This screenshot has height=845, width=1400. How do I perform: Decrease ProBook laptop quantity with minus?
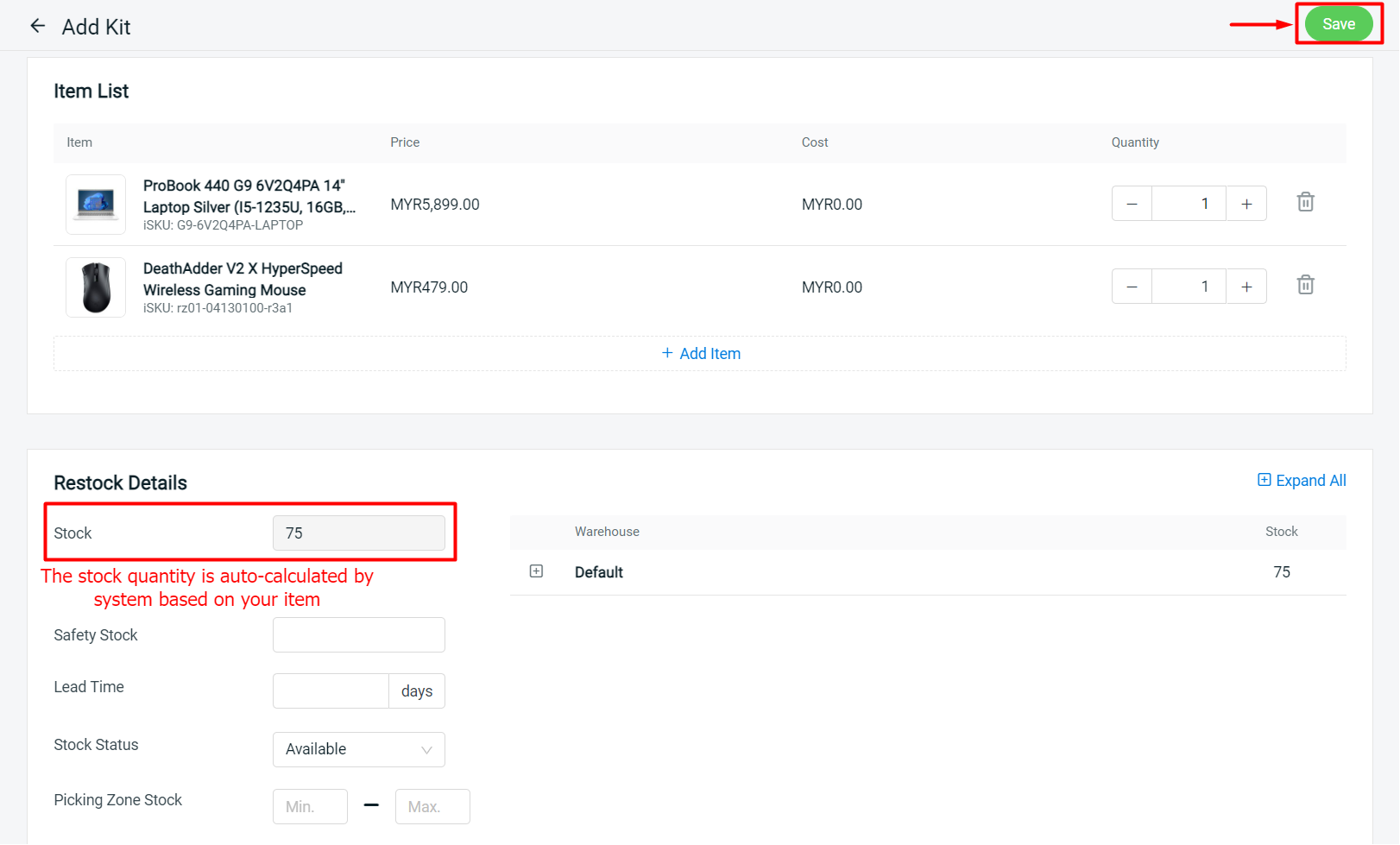click(x=1132, y=204)
